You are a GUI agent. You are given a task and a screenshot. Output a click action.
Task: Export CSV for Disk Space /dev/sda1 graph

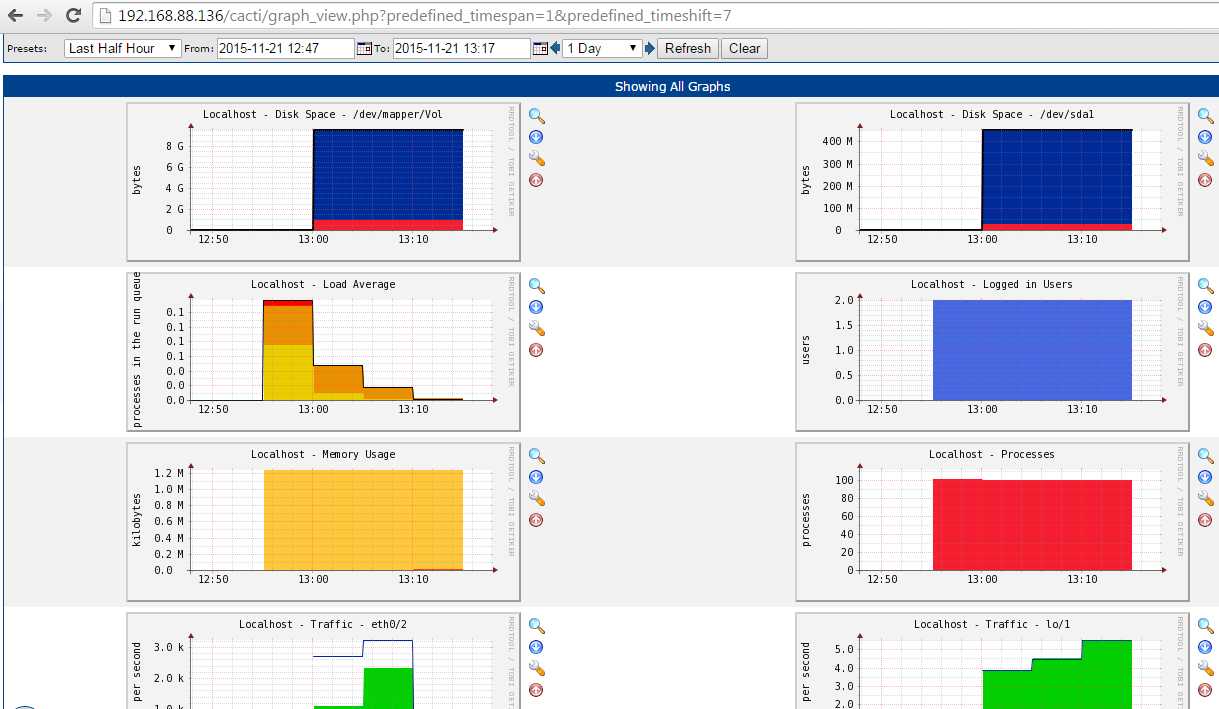pos(1205,137)
